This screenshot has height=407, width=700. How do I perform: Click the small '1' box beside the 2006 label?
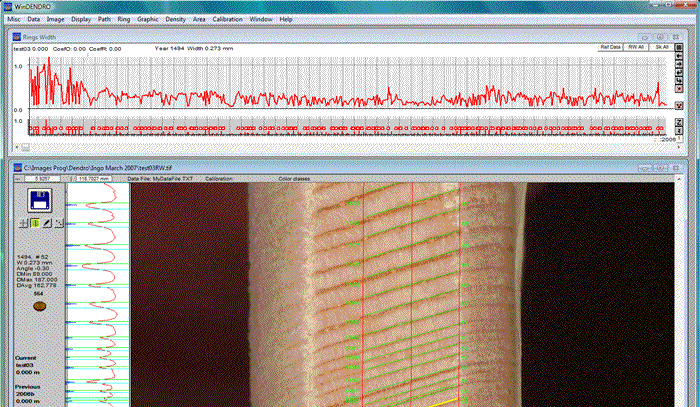(x=679, y=139)
